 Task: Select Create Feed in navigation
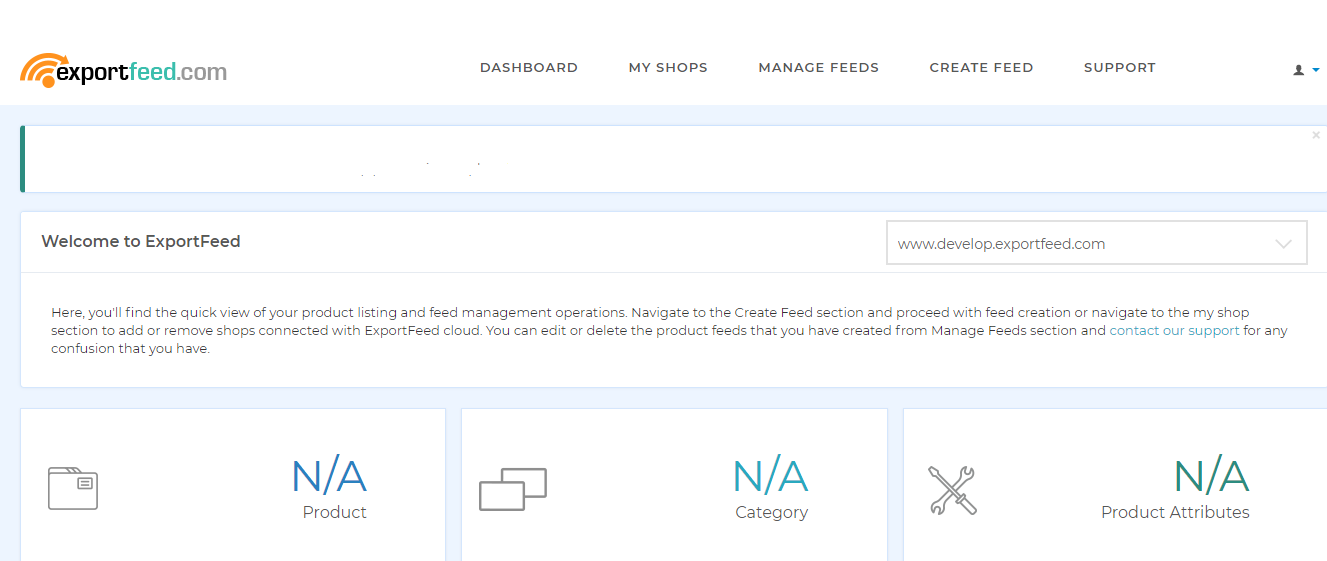click(x=981, y=68)
